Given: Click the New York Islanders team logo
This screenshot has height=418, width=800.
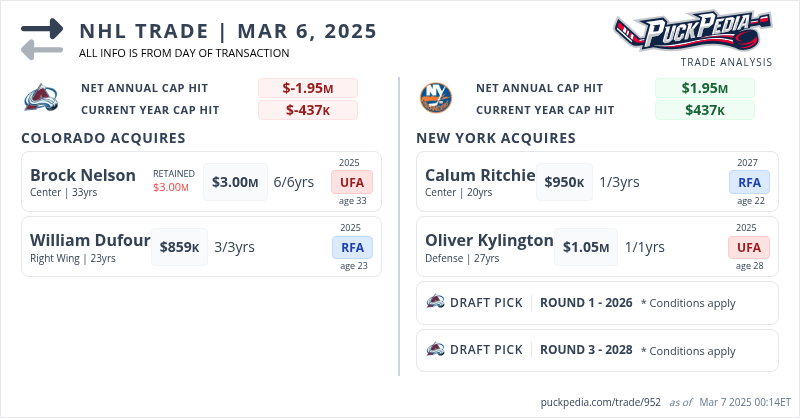Looking at the screenshot, I should (435, 98).
